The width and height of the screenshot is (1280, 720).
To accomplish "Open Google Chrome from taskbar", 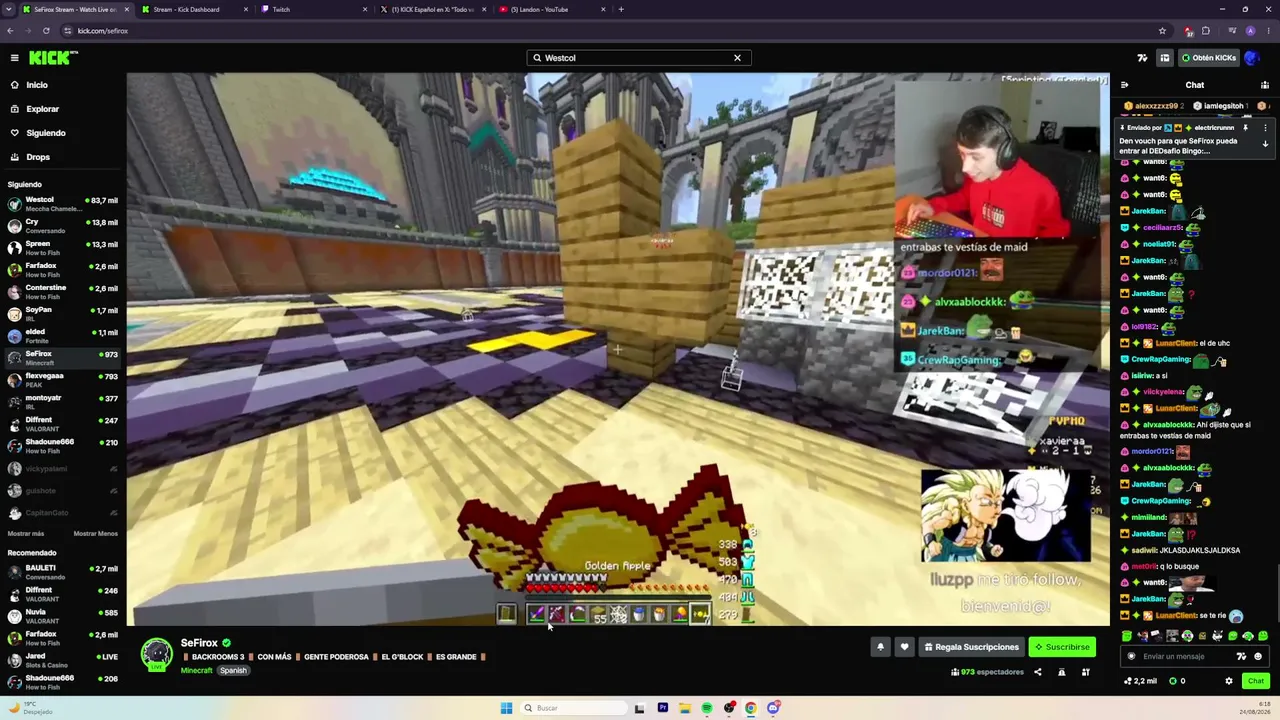I will [x=751, y=708].
